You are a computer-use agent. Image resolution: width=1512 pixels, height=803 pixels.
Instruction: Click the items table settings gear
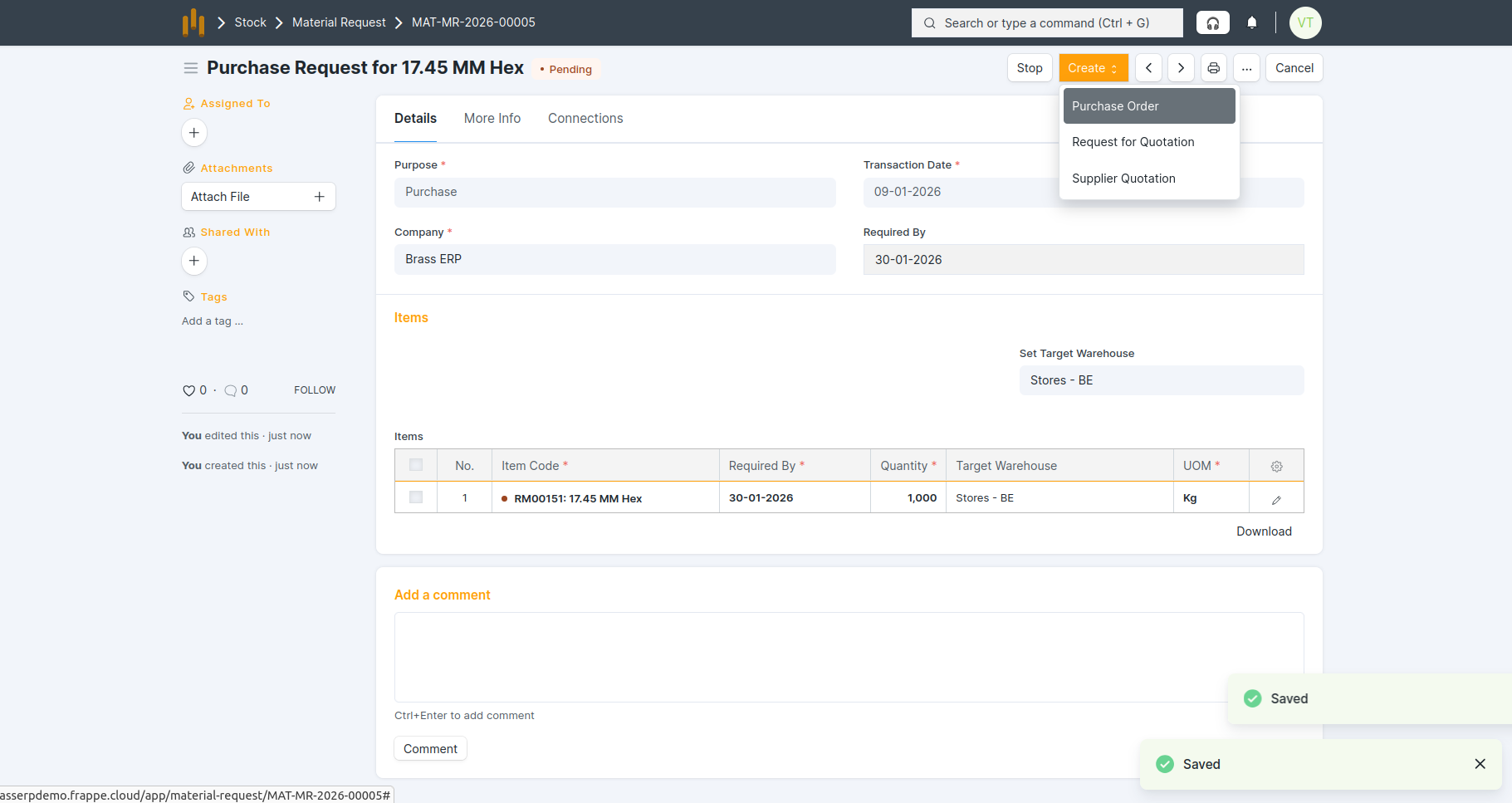coord(1276,466)
